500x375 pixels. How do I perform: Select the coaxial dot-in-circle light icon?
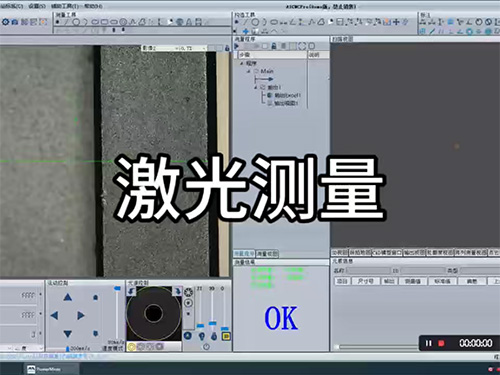pos(188,303)
